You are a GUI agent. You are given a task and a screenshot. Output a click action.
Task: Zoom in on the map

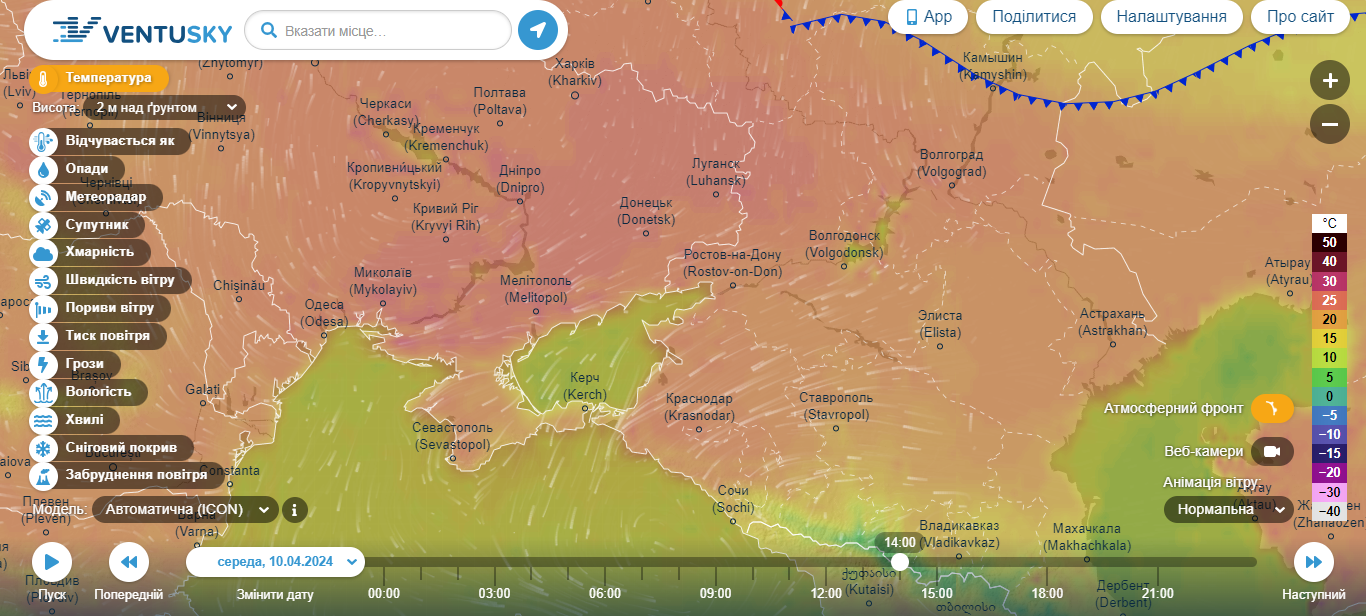1329,81
